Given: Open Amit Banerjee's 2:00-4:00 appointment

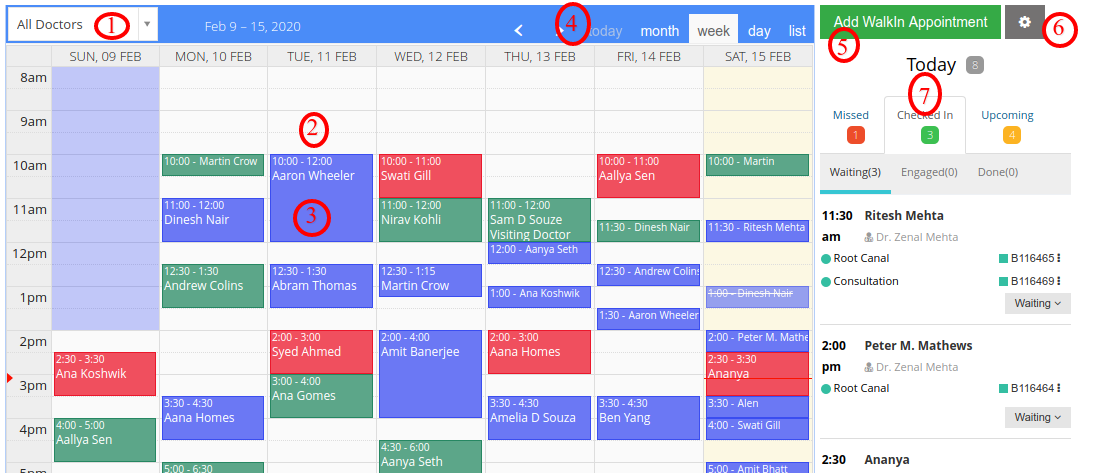Looking at the screenshot, I should click(430, 374).
